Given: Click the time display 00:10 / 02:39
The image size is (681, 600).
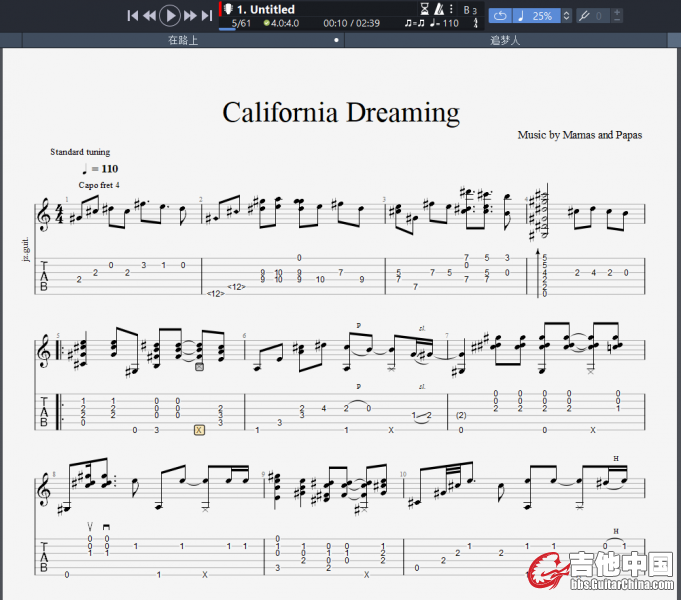Looking at the screenshot, I should tap(351, 23).
